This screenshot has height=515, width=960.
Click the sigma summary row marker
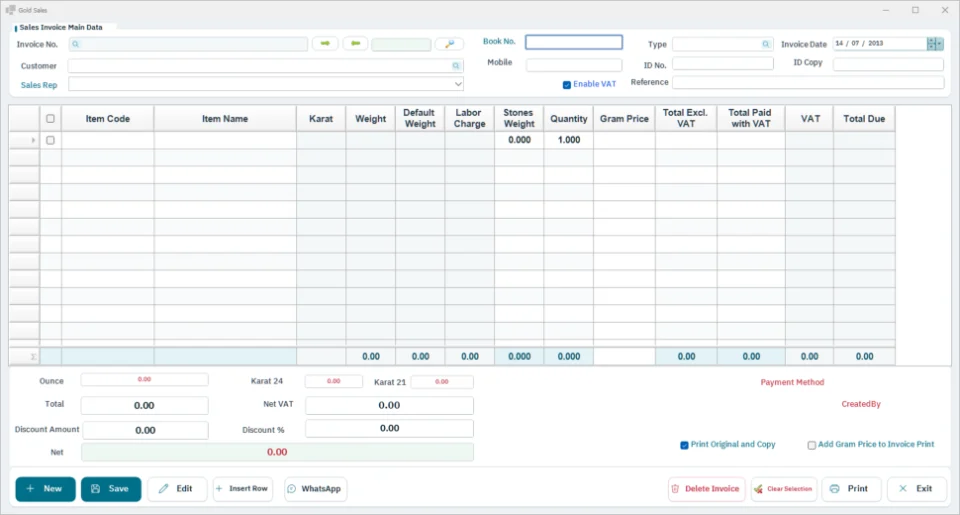pyautogui.click(x=33, y=356)
